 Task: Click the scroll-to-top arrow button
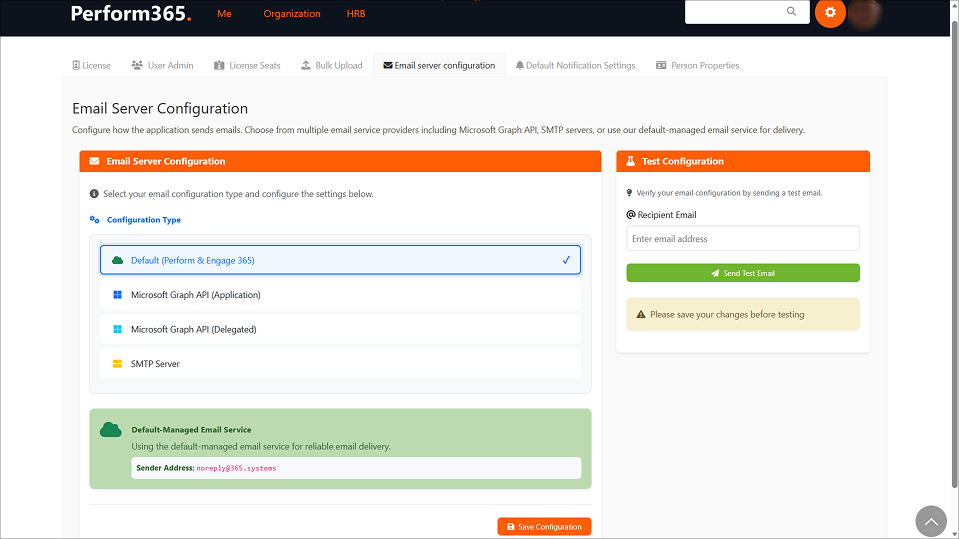tap(931, 521)
